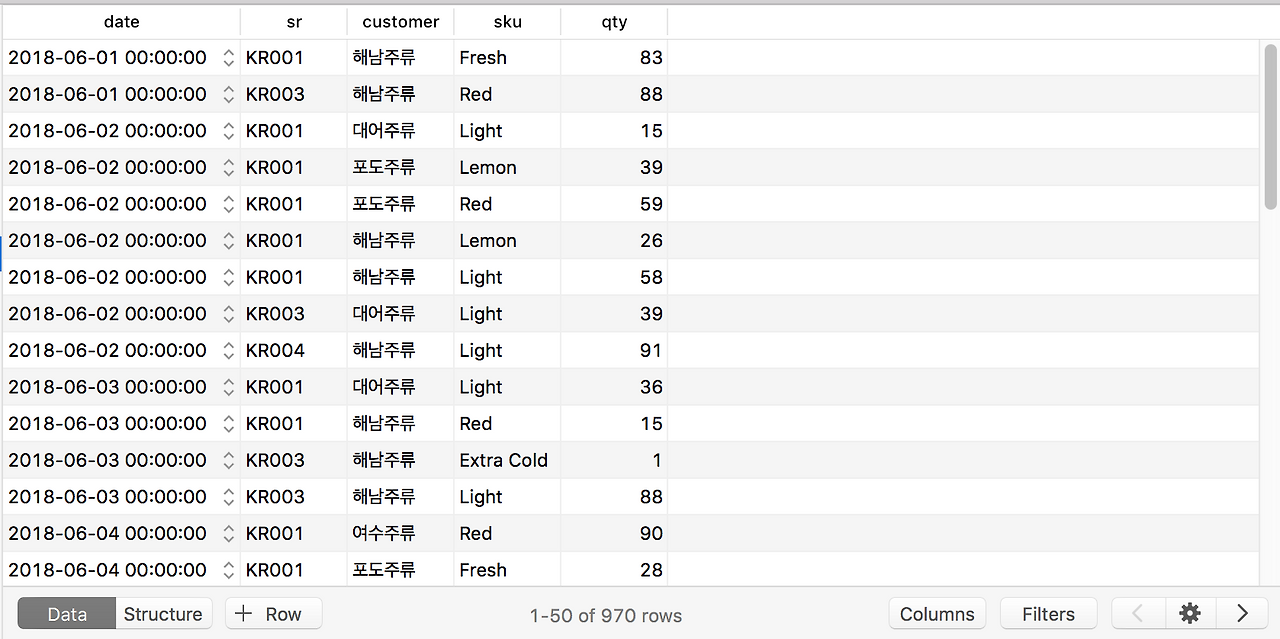This screenshot has height=639, width=1280.
Task: Click the plus icon on the Row button
Action: (x=242, y=613)
